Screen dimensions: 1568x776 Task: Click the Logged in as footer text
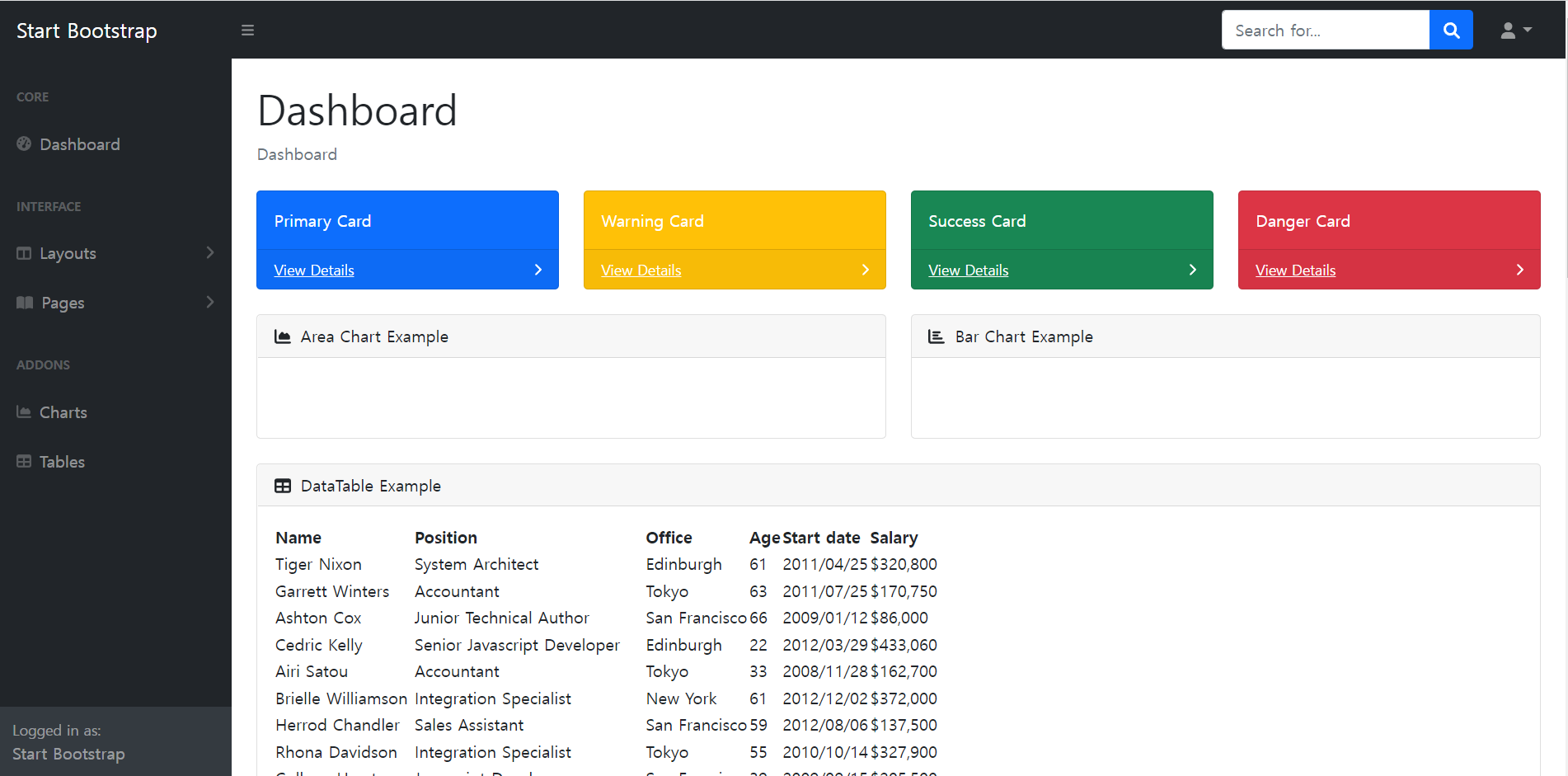[x=57, y=731]
